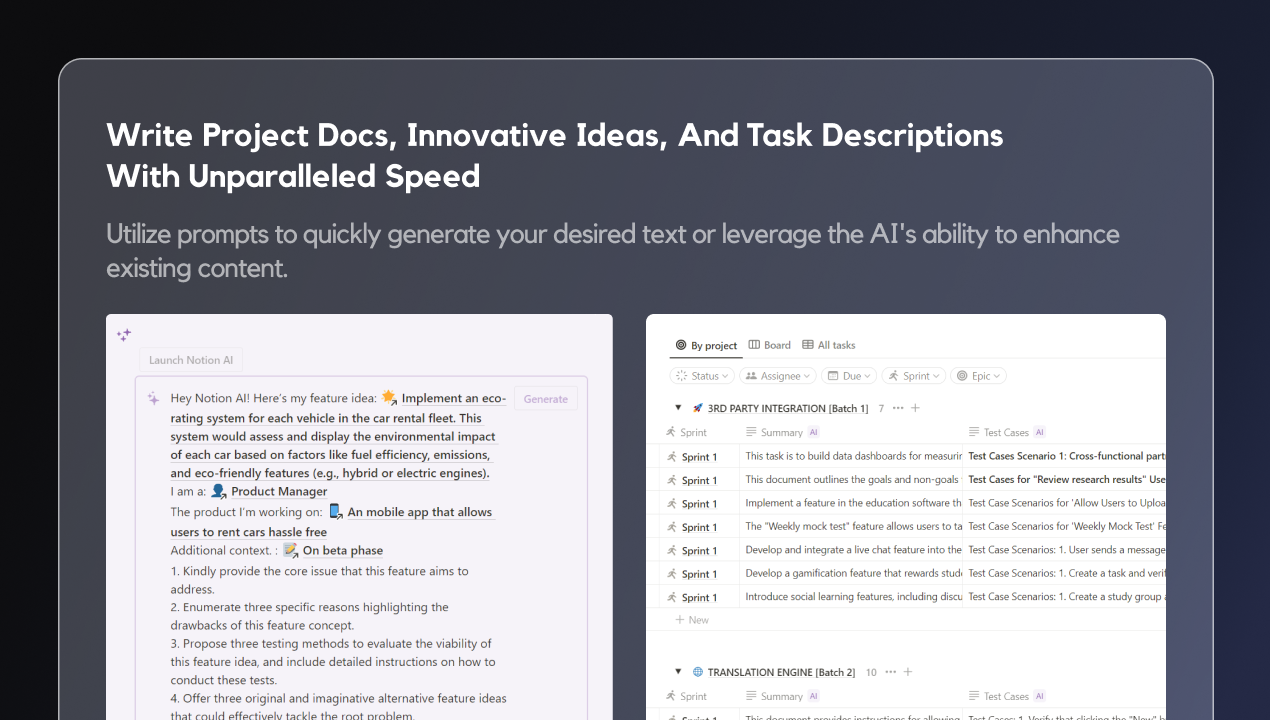Click the rocket icon of 3RD PARTY INTEGRATION

pyautogui.click(x=697, y=408)
